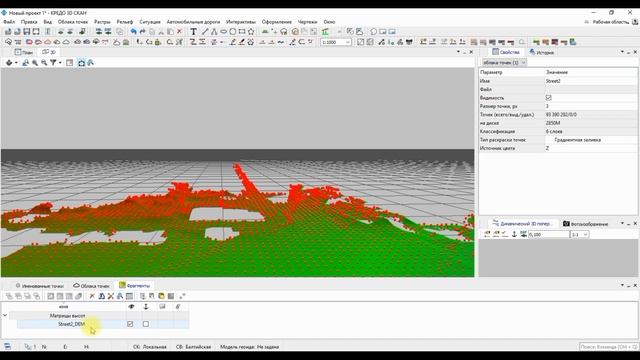Click the down arrow icon in Dynamic 3D panel toolbar
The image size is (640, 360).
tap(514, 234)
